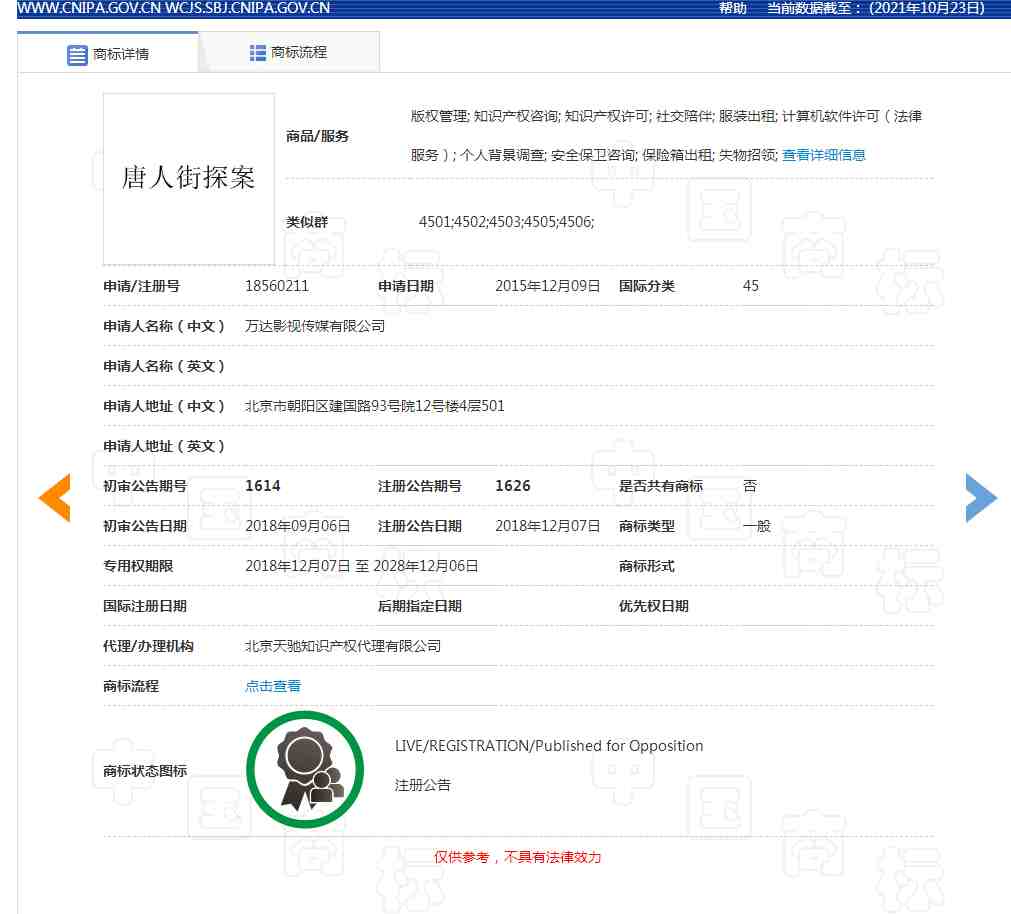Click the 帮助 help link
The width and height of the screenshot is (1011, 914).
pos(732,8)
